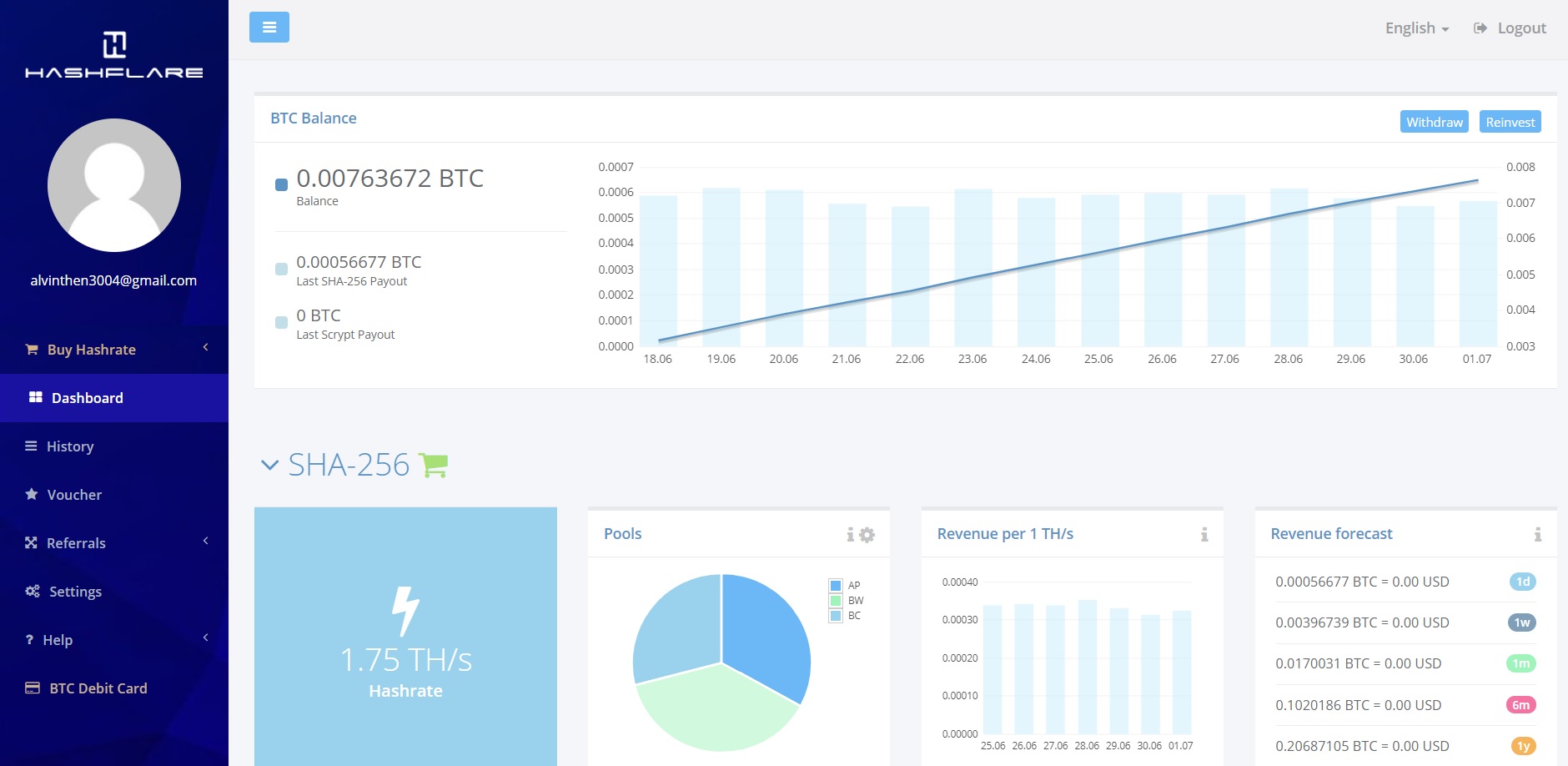The width and height of the screenshot is (1568, 766).
Task: Click the 6m forecast badge
Action: click(x=1521, y=705)
